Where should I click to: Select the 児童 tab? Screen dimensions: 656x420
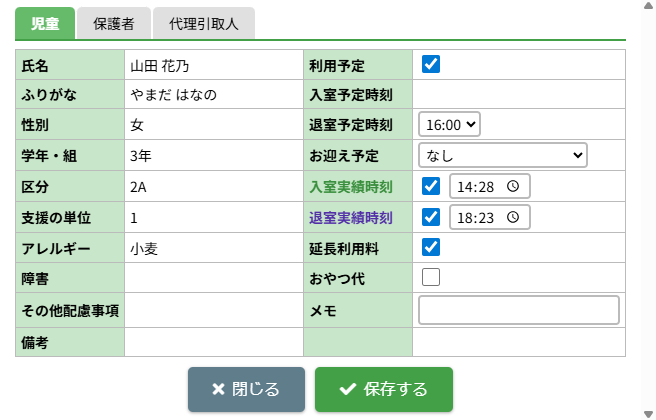point(45,24)
